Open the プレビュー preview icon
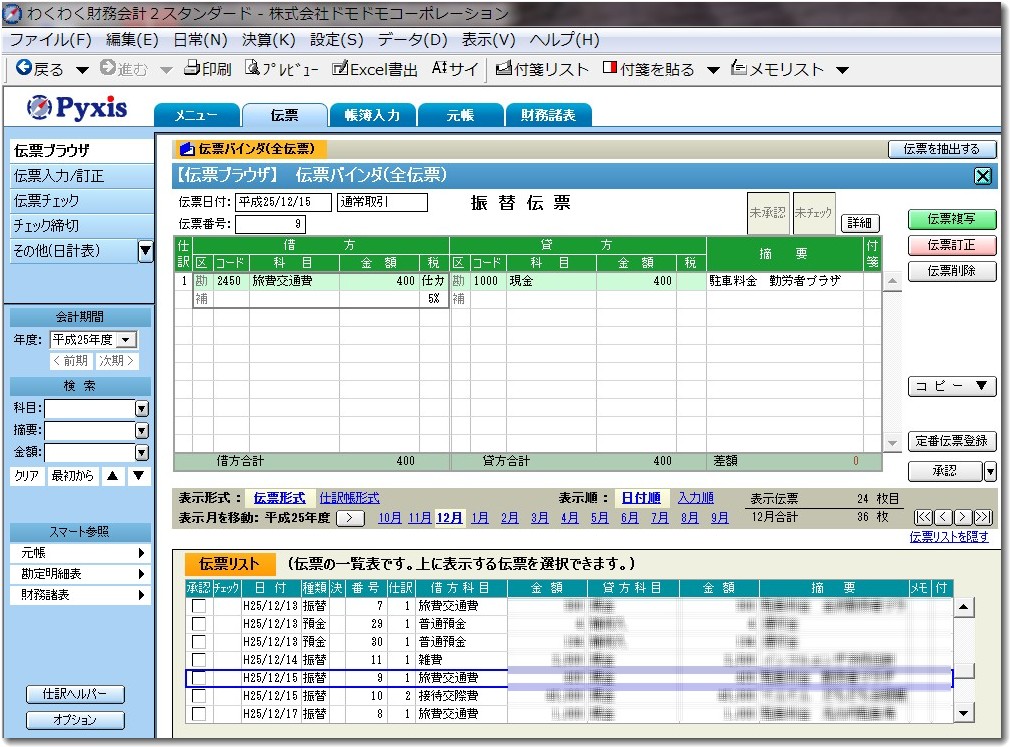The width and height of the screenshot is (1010, 747). (x=254, y=69)
